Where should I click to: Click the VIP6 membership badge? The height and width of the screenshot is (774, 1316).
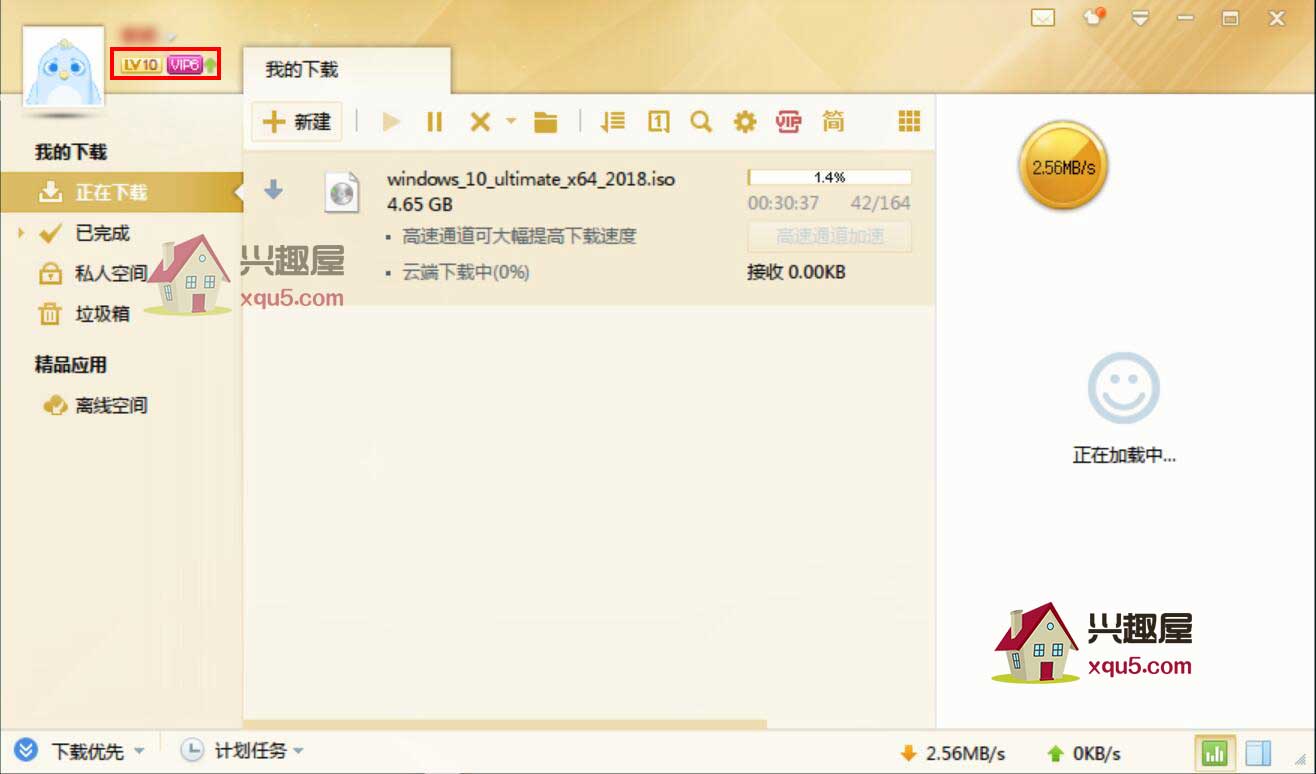(185, 65)
